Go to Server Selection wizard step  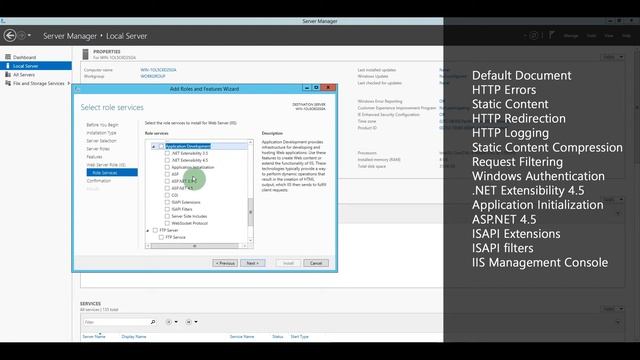101,141
